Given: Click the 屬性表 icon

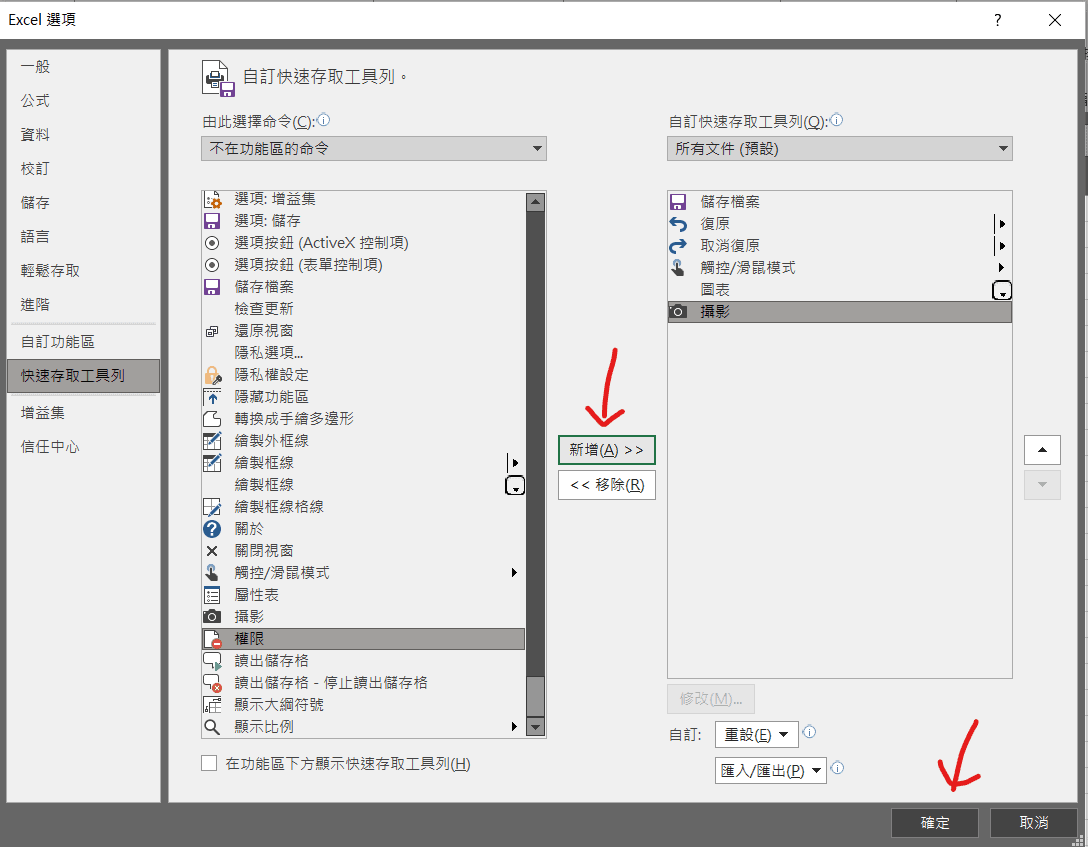Looking at the screenshot, I should click(x=212, y=595).
